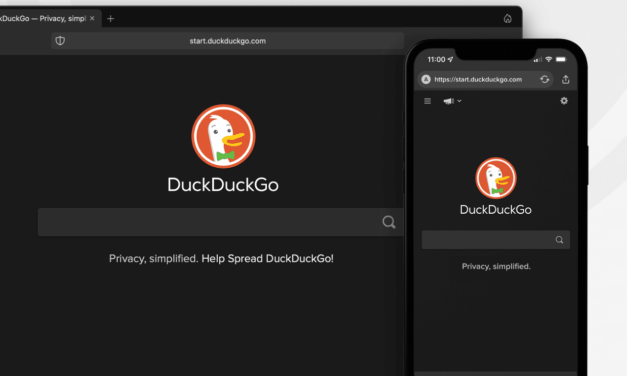This screenshot has width=627, height=376.
Task: Tap the phone 11:00 clock
Action: coord(436,60)
